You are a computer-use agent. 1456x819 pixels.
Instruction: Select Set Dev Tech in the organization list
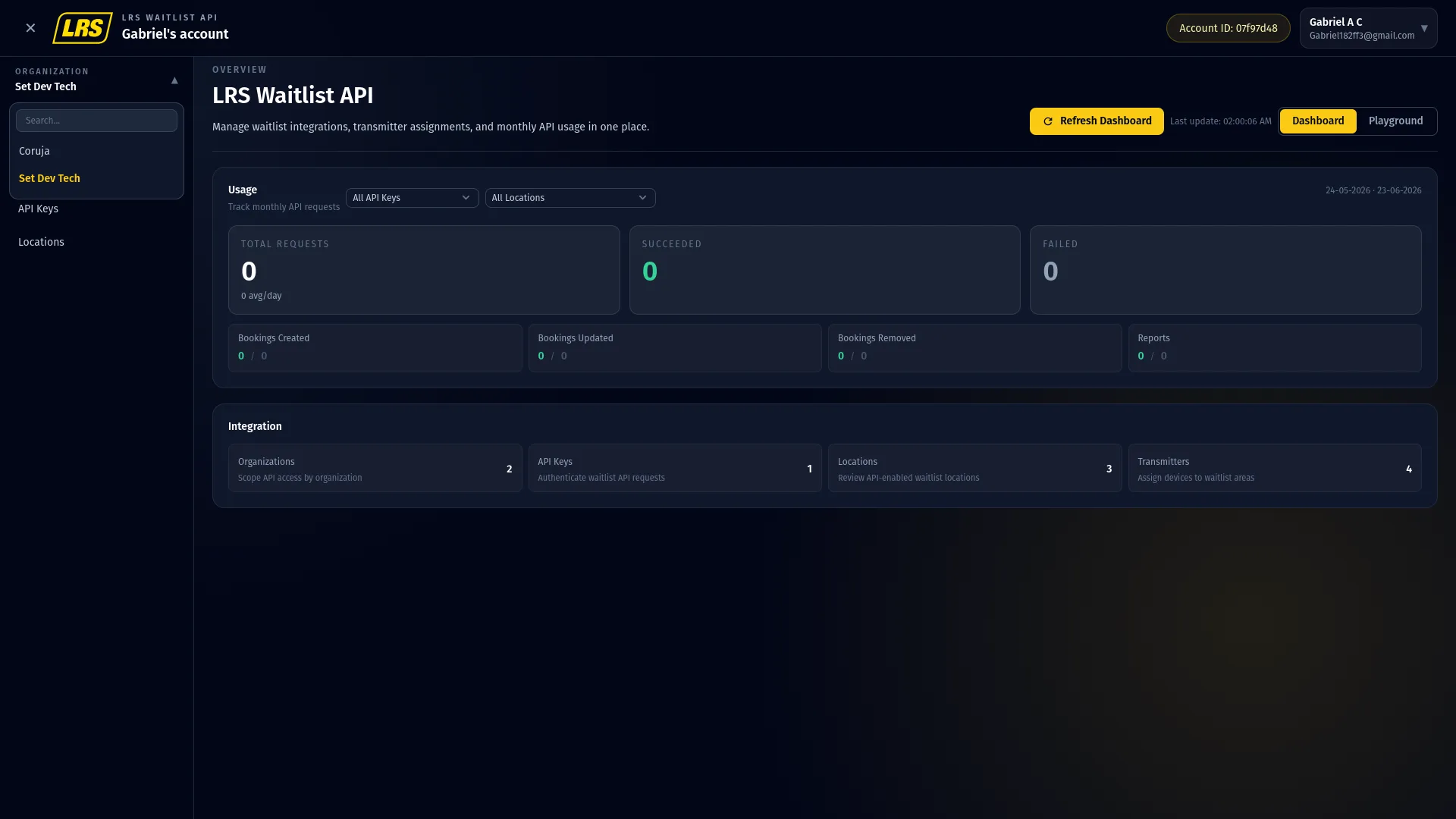click(96, 178)
